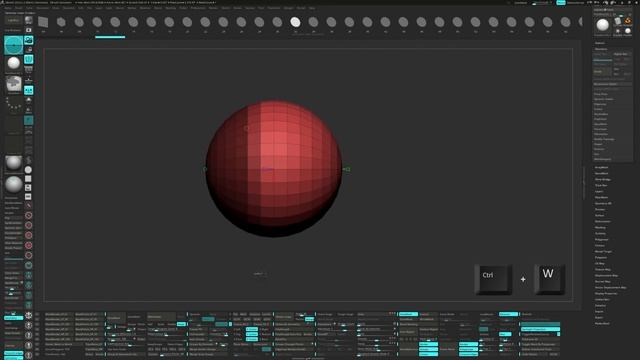Toggle the wide cyan button in bottom right shelf

(540, 329)
